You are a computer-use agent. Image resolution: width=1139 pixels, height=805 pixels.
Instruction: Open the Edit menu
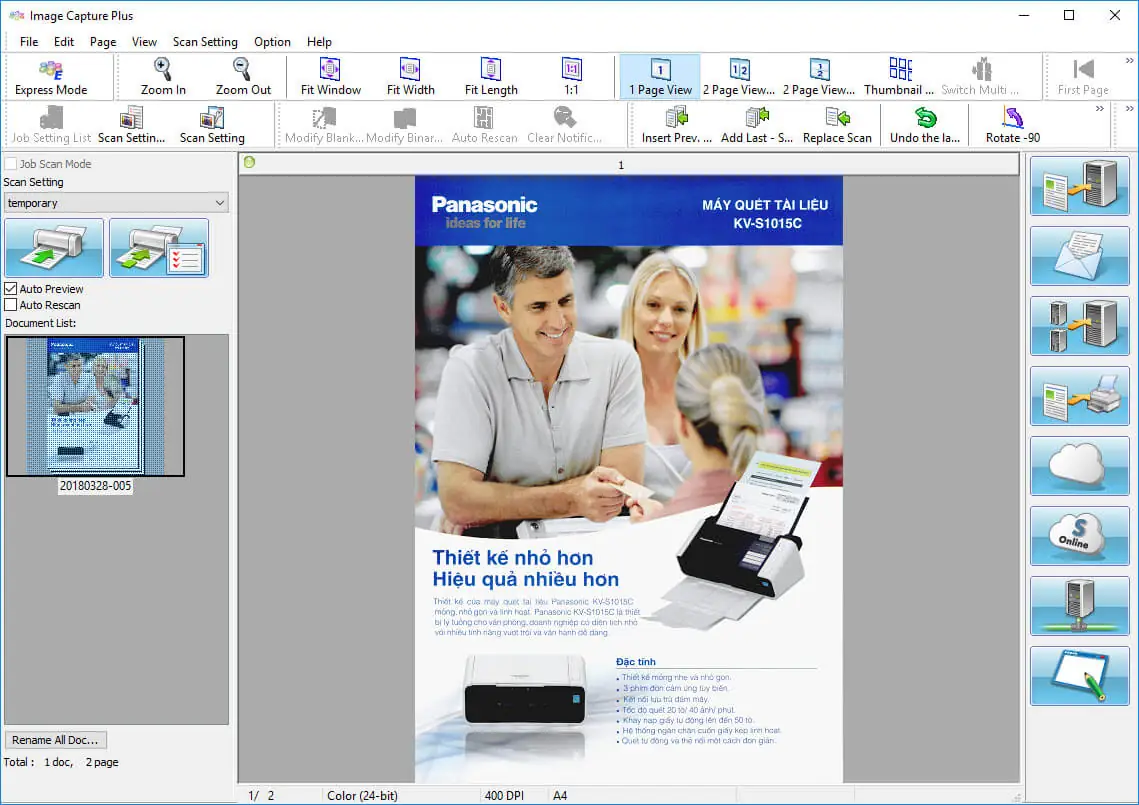pos(64,41)
